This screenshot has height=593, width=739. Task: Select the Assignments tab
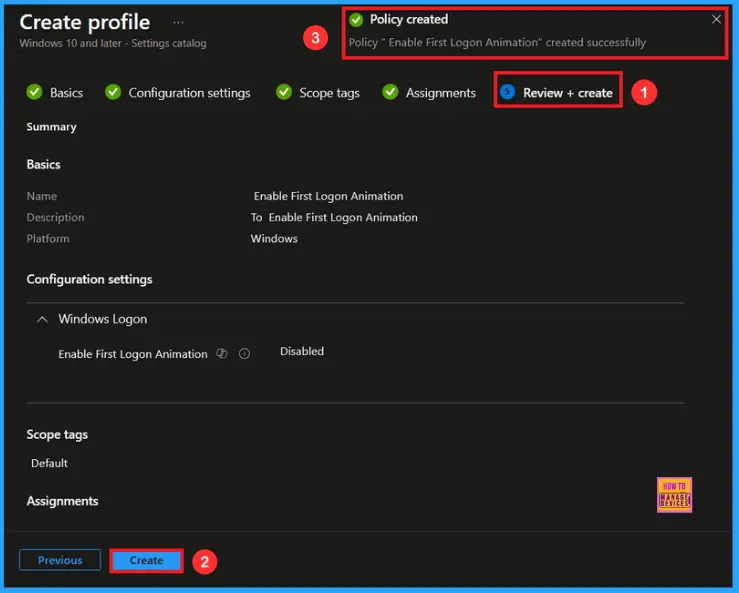(x=440, y=93)
